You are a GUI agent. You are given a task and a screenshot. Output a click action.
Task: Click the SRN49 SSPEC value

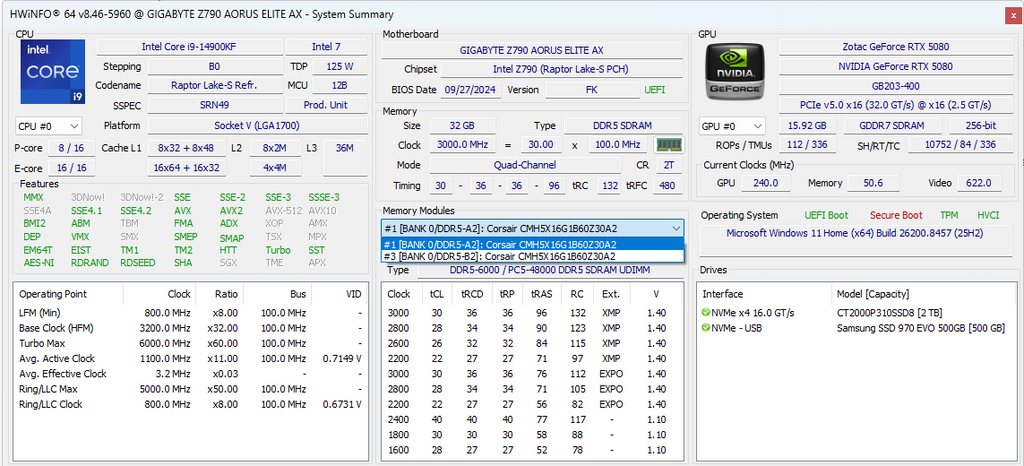214,105
